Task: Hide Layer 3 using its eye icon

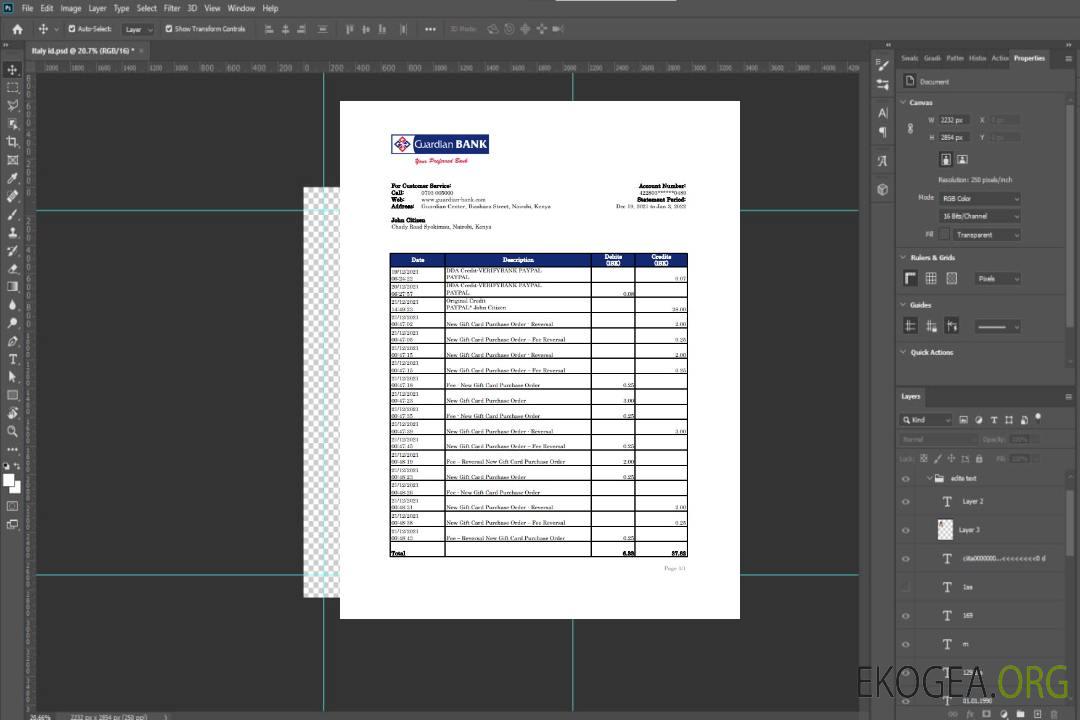Action: point(906,531)
